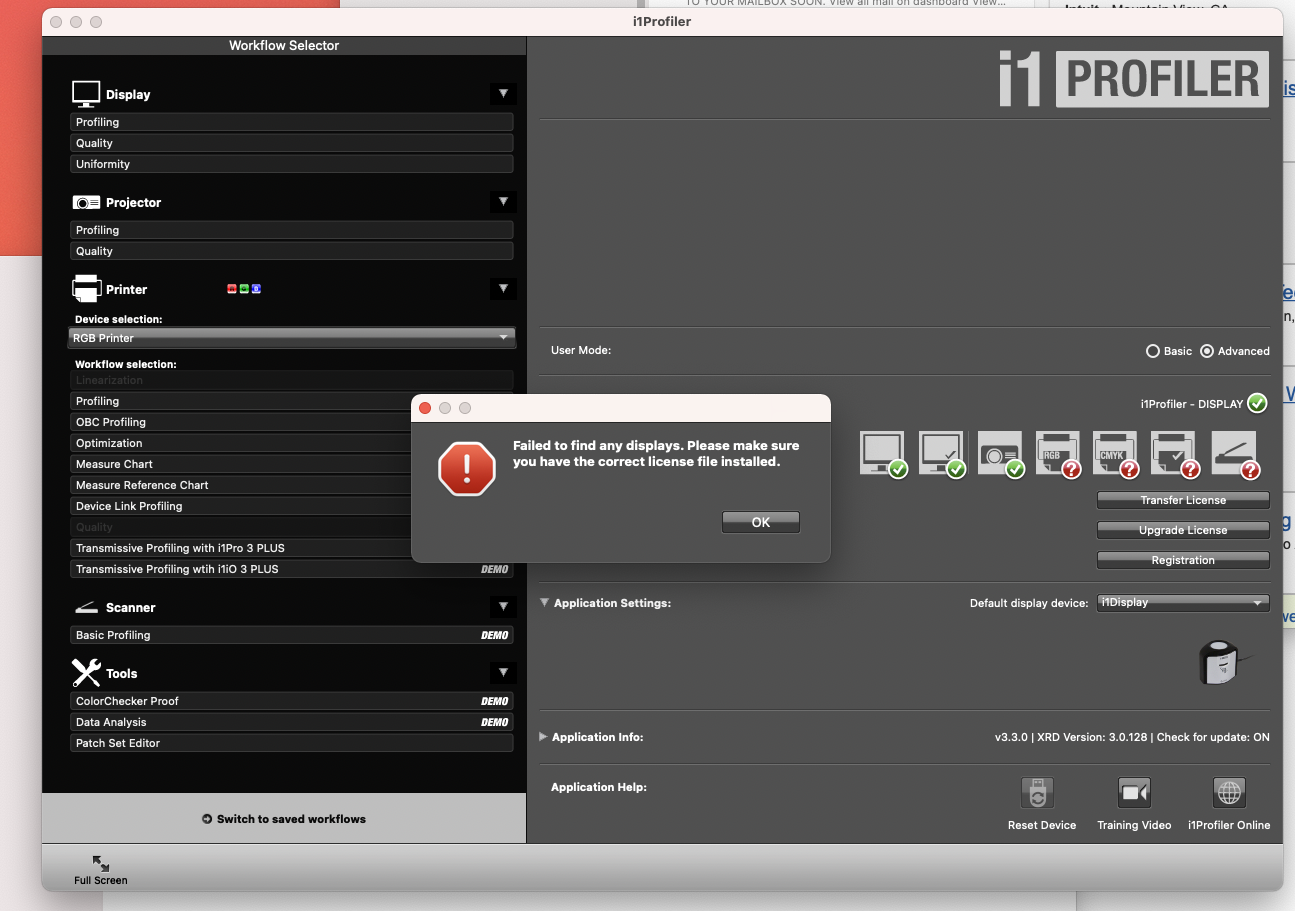The width and height of the screenshot is (1295, 911).
Task: Open i1Profiler Online globe icon
Action: 1229,793
